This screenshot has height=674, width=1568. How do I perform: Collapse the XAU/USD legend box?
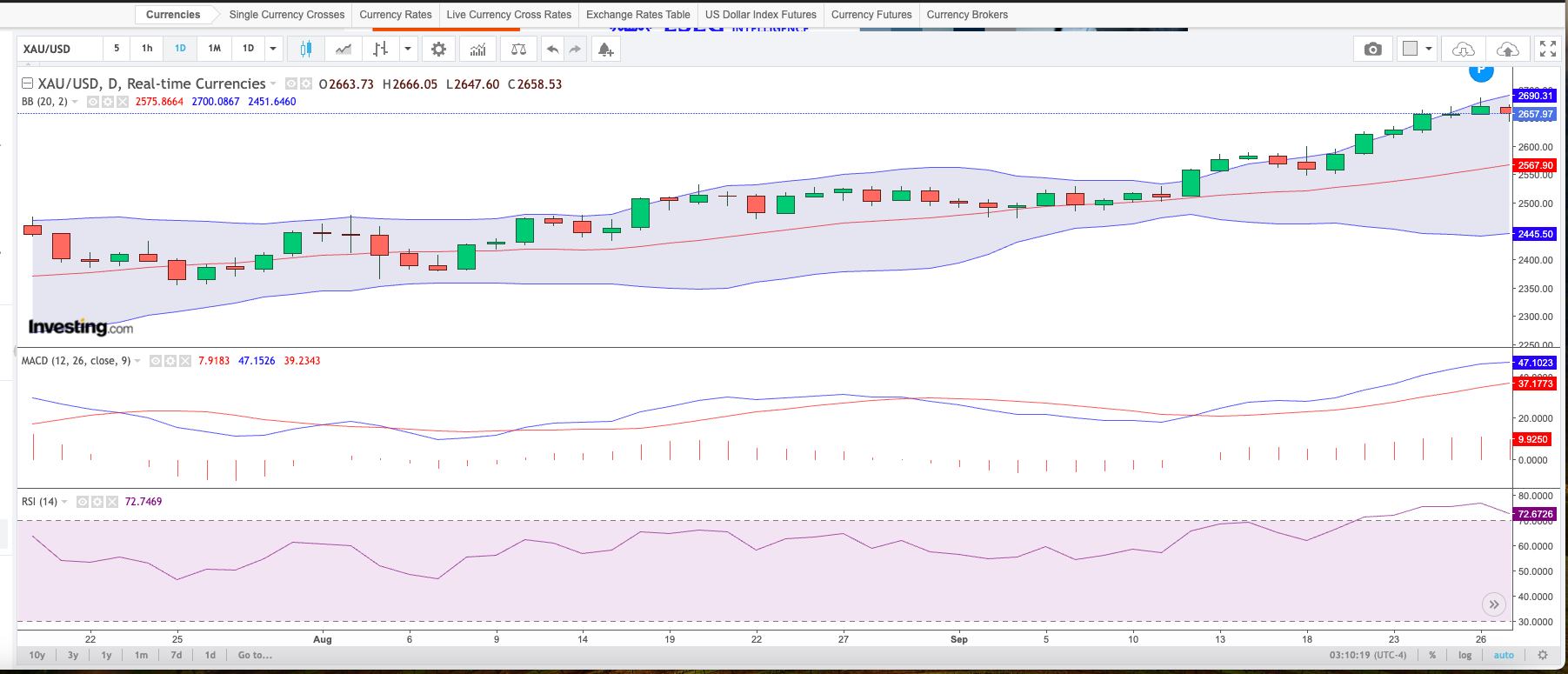point(27,83)
